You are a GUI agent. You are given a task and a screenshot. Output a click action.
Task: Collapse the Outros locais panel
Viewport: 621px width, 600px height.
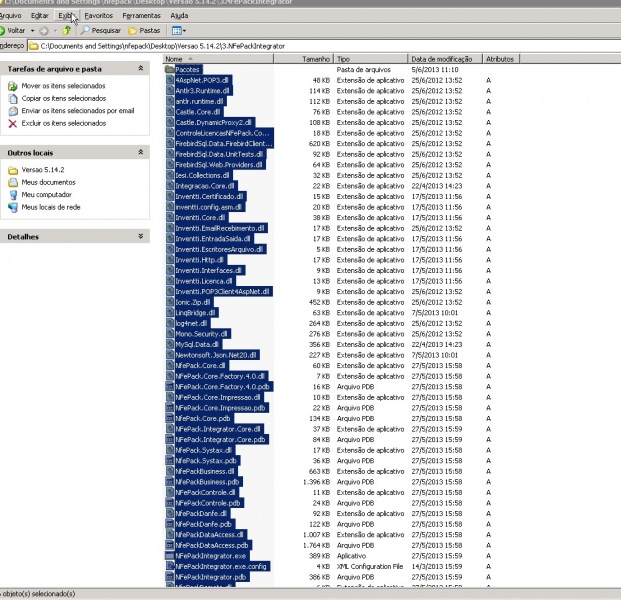click(141, 153)
